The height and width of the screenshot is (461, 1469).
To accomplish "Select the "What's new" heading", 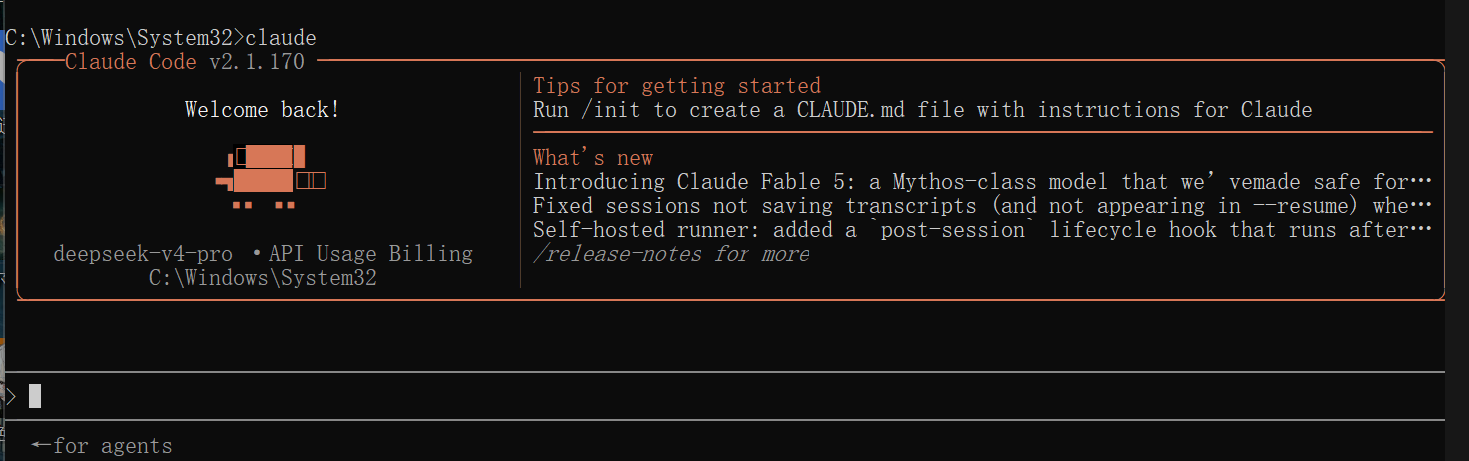I will point(593,158).
